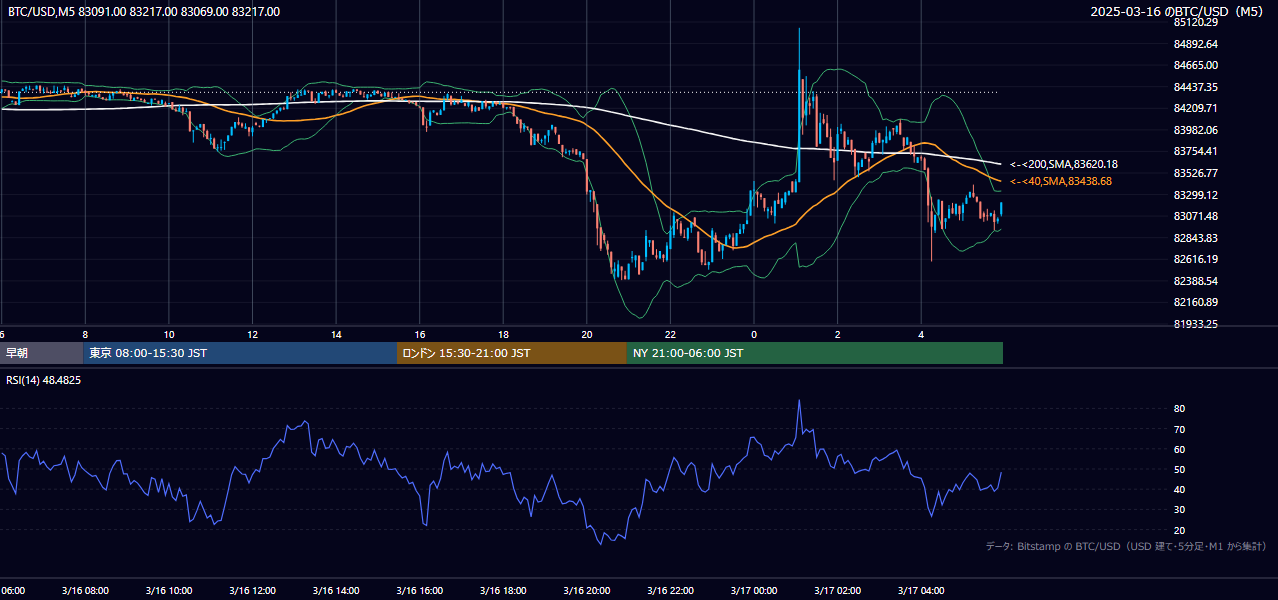Screen dimensions: 1278x600
Task: Click hour label 0 under price chart
Action: (754, 334)
